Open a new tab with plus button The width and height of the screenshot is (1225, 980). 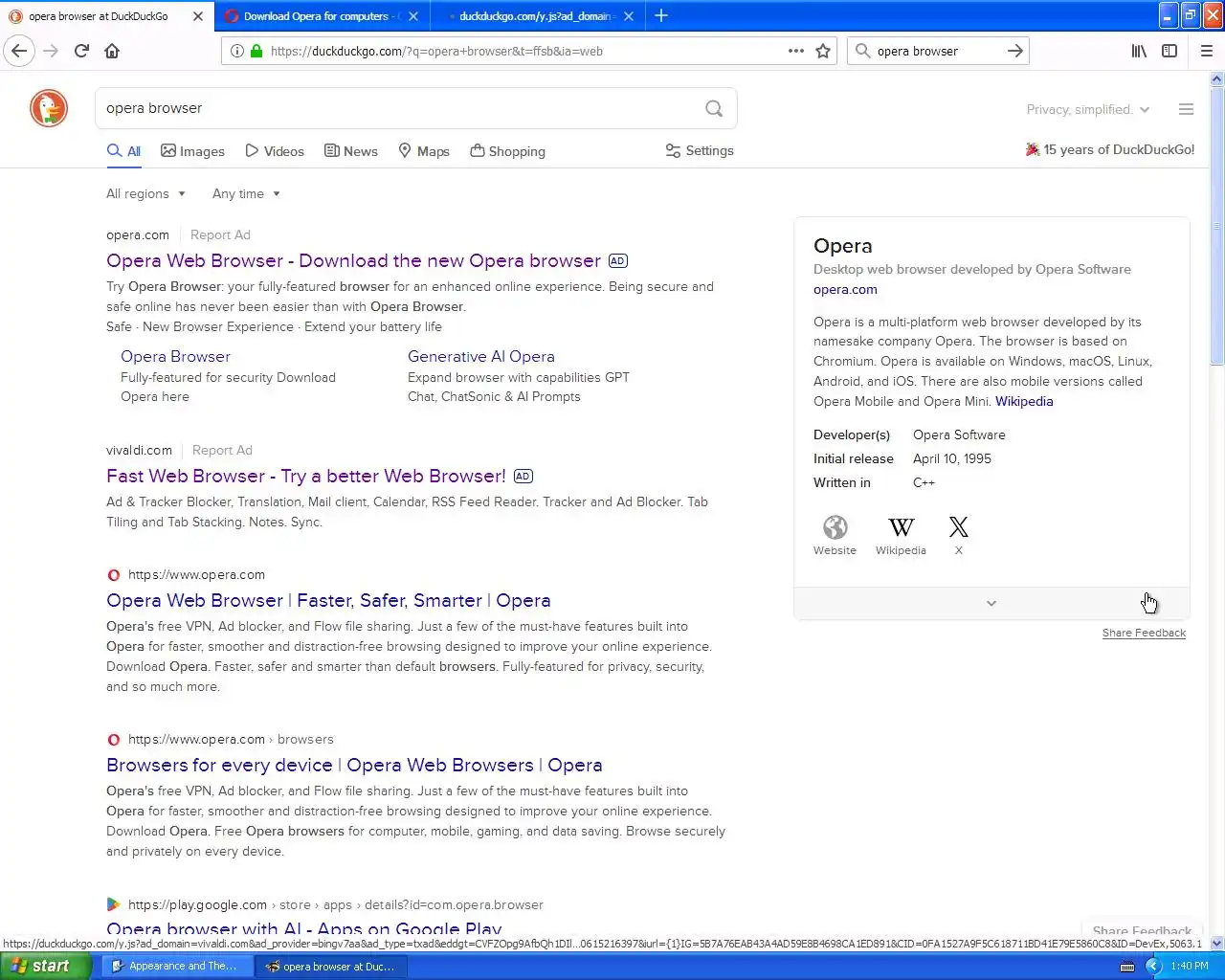(x=660, y=15)
